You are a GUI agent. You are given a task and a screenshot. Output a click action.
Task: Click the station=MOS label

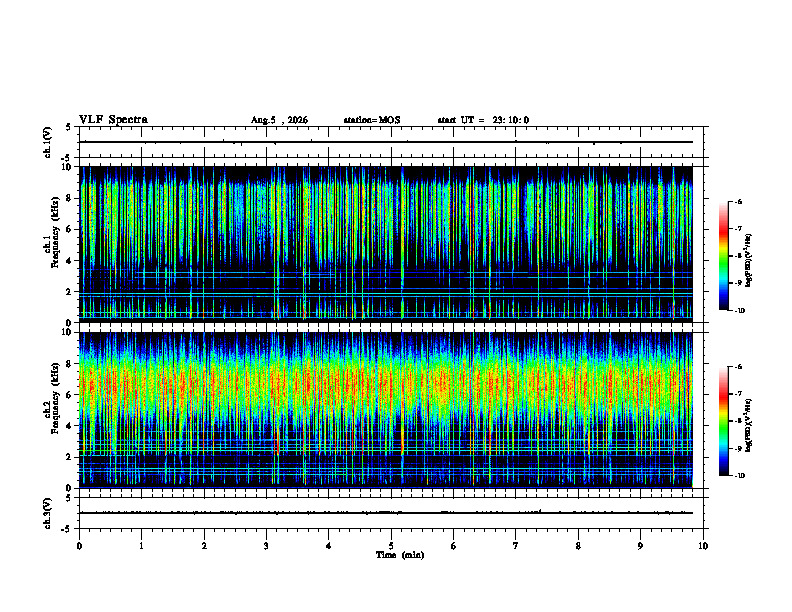(372, 120)
